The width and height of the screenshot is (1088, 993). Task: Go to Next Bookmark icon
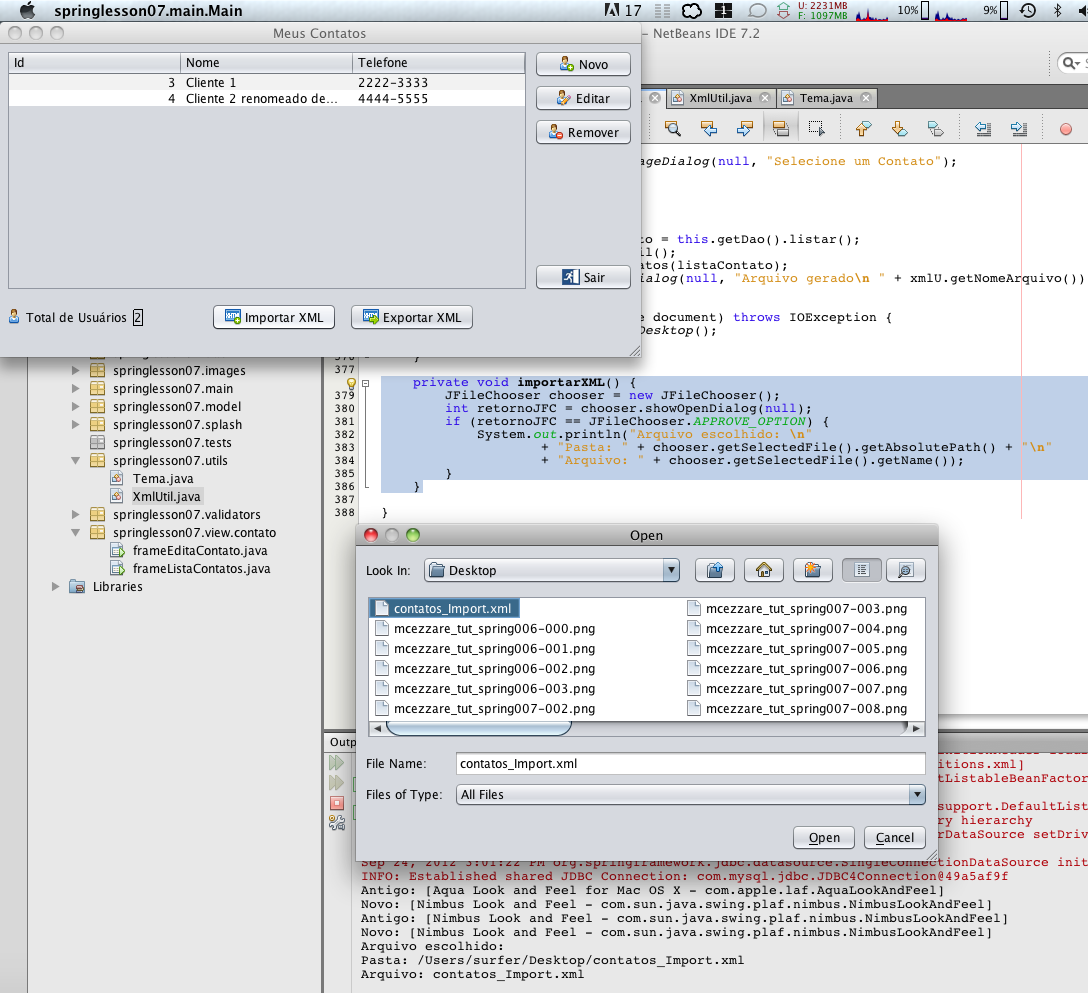[x=899, y=128]
